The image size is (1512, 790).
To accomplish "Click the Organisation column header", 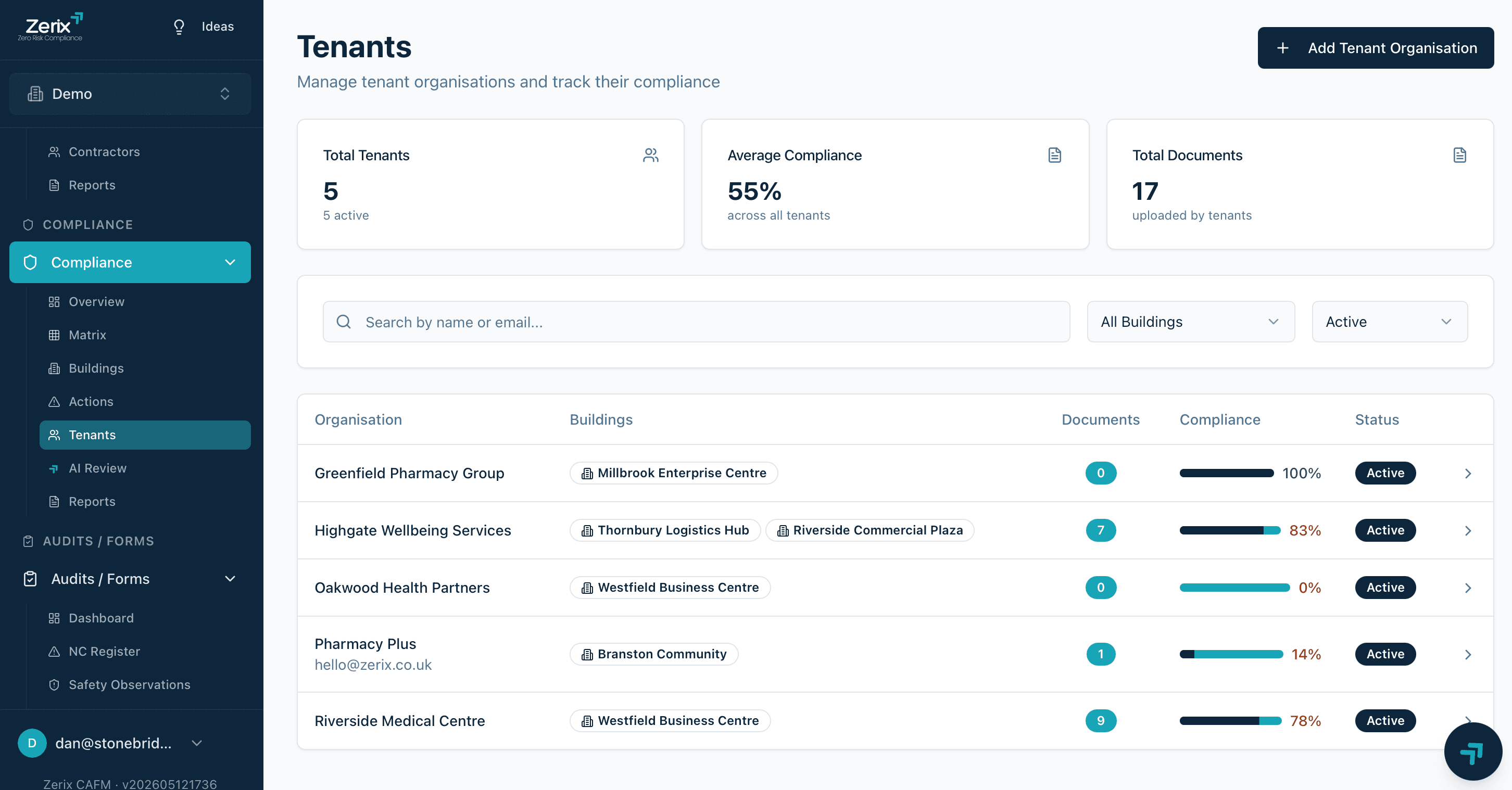I will point(358,420).
